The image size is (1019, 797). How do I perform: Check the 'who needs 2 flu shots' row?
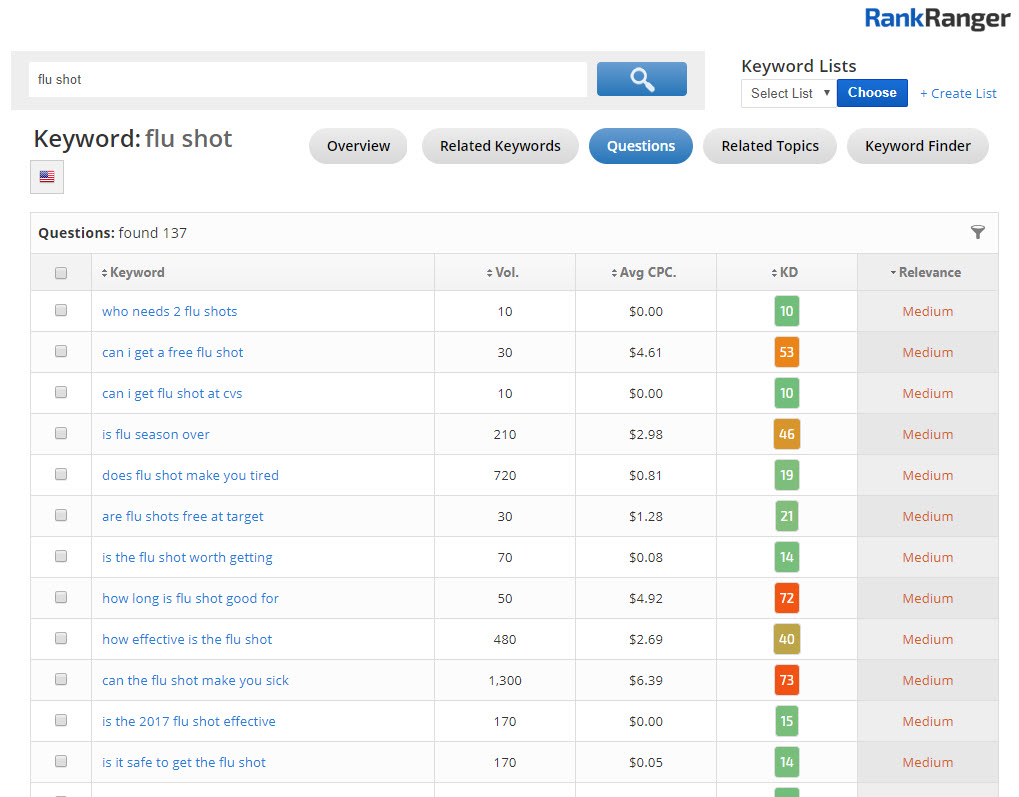(61, 311)
